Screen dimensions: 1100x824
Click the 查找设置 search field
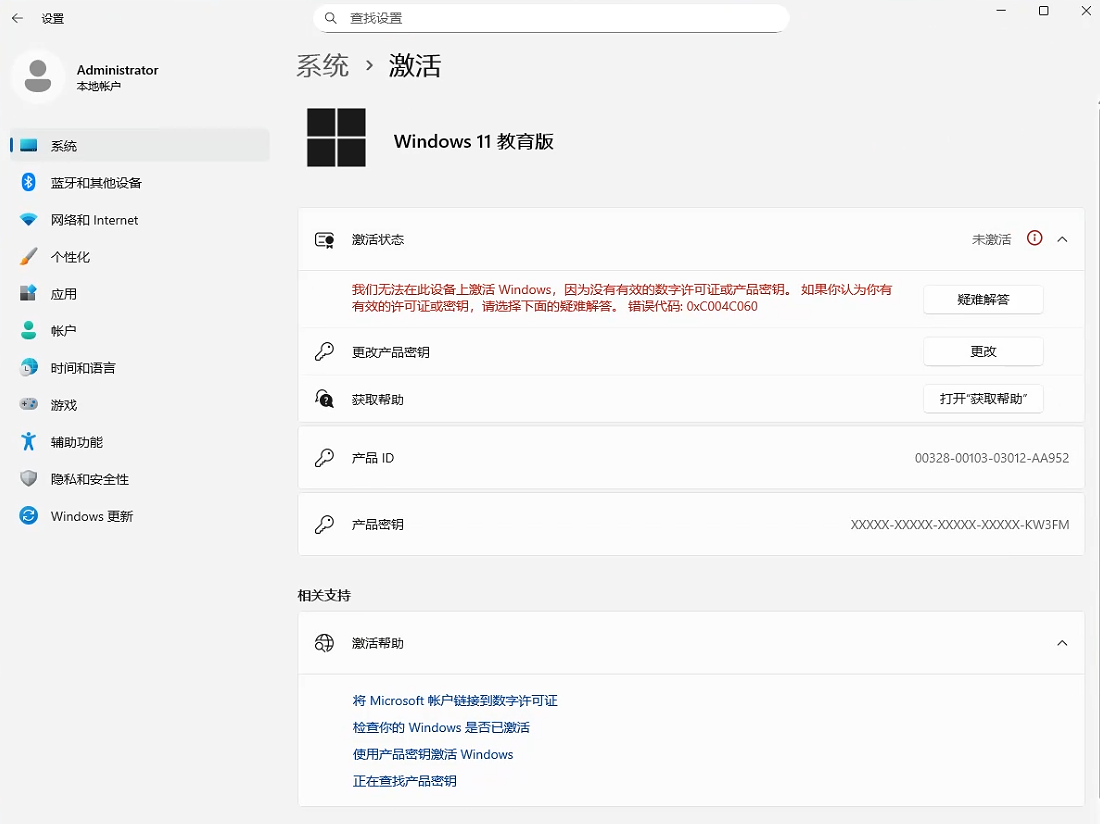(552, 18)
